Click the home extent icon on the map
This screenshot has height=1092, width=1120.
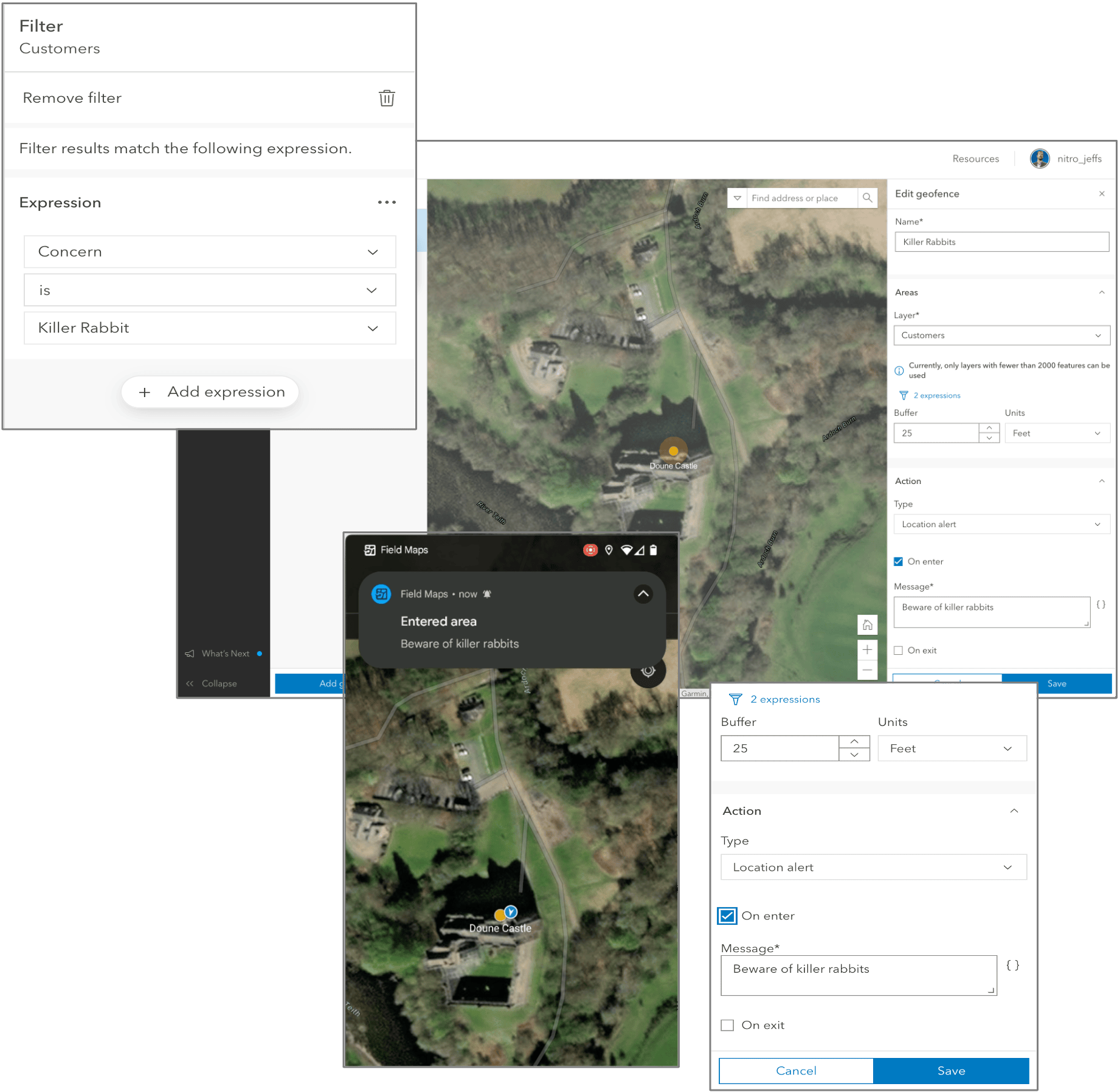pos(868,624)
